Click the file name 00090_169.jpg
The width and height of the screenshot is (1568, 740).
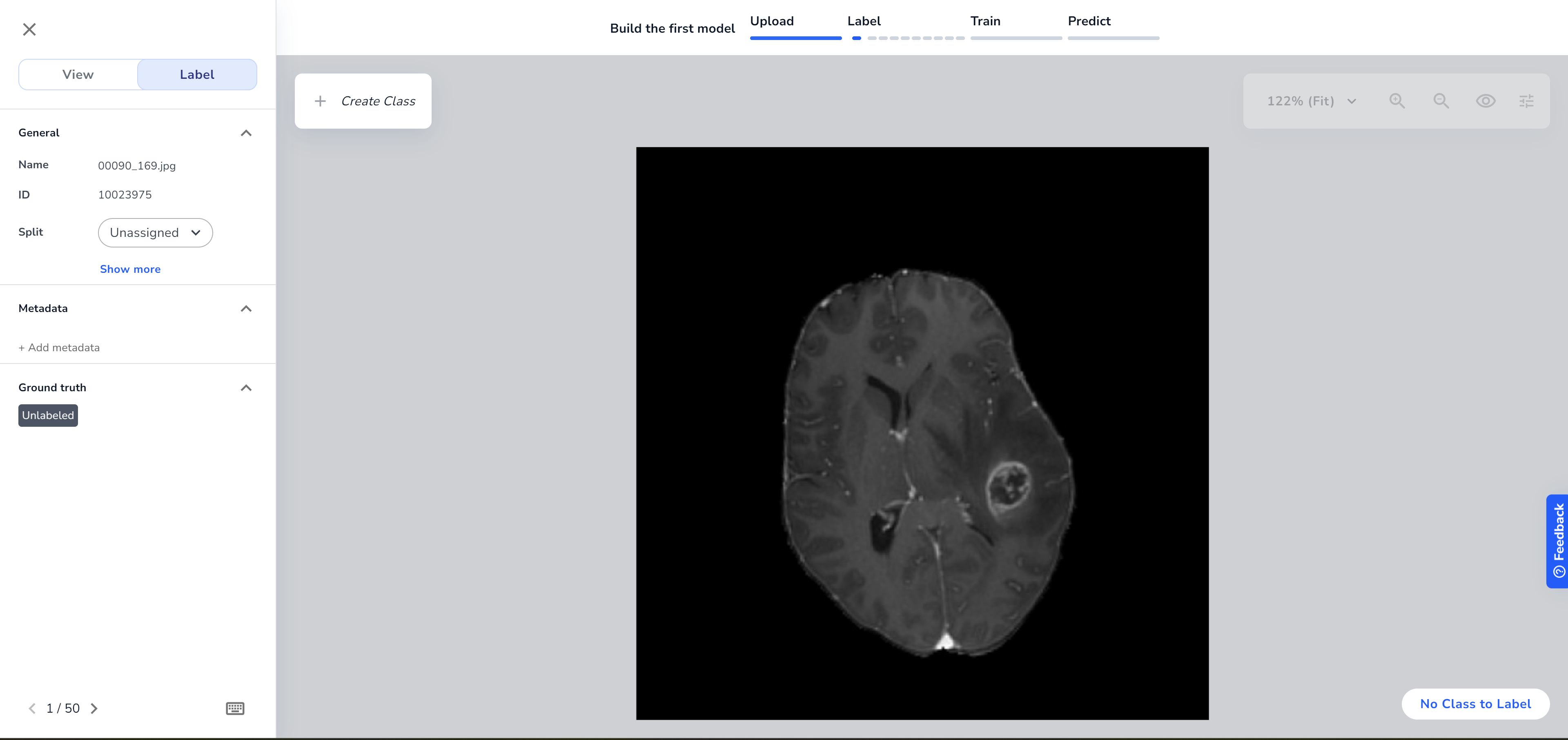(x=137, y=165)
